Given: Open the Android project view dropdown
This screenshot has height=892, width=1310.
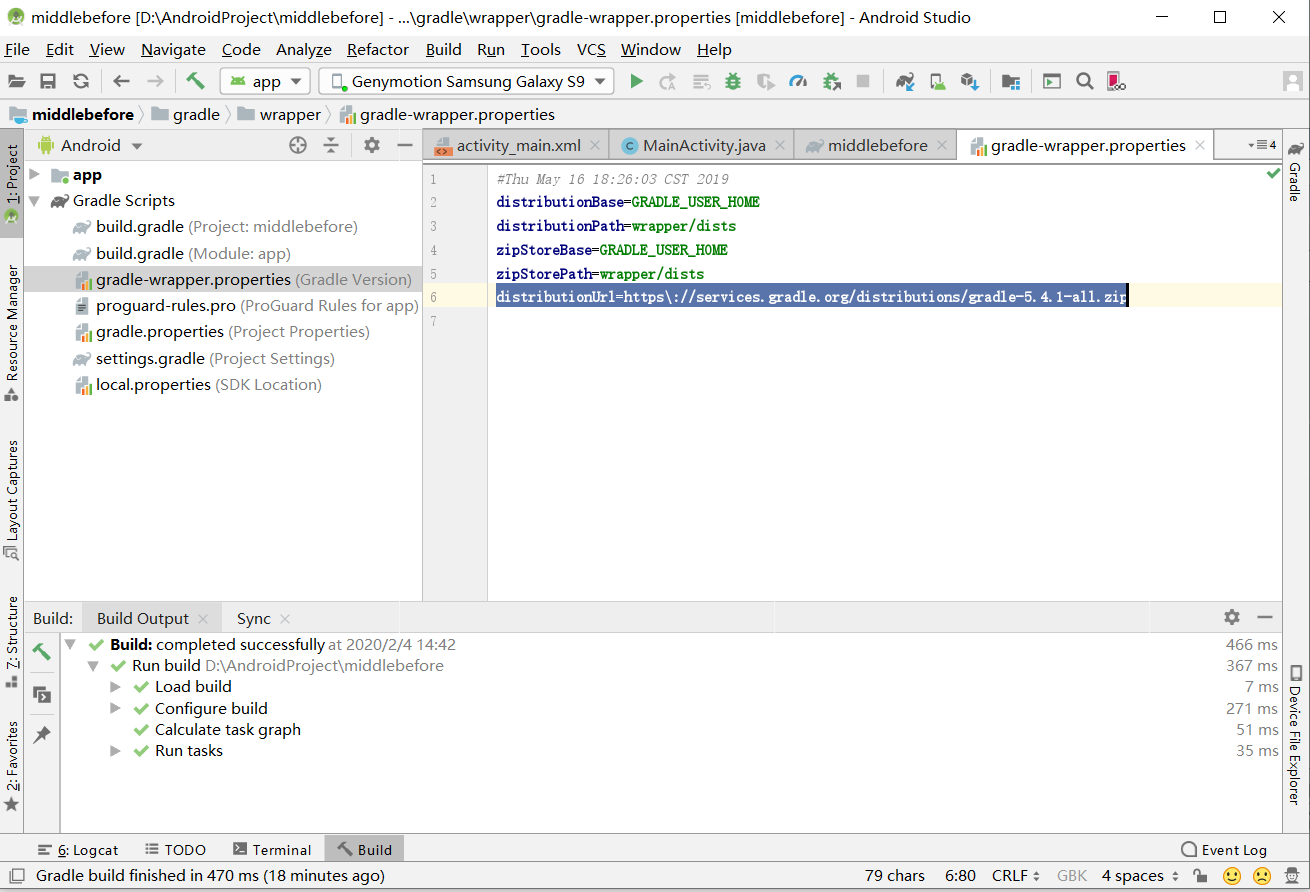Looking at the screenshot, I should click(x=90, y=145).
